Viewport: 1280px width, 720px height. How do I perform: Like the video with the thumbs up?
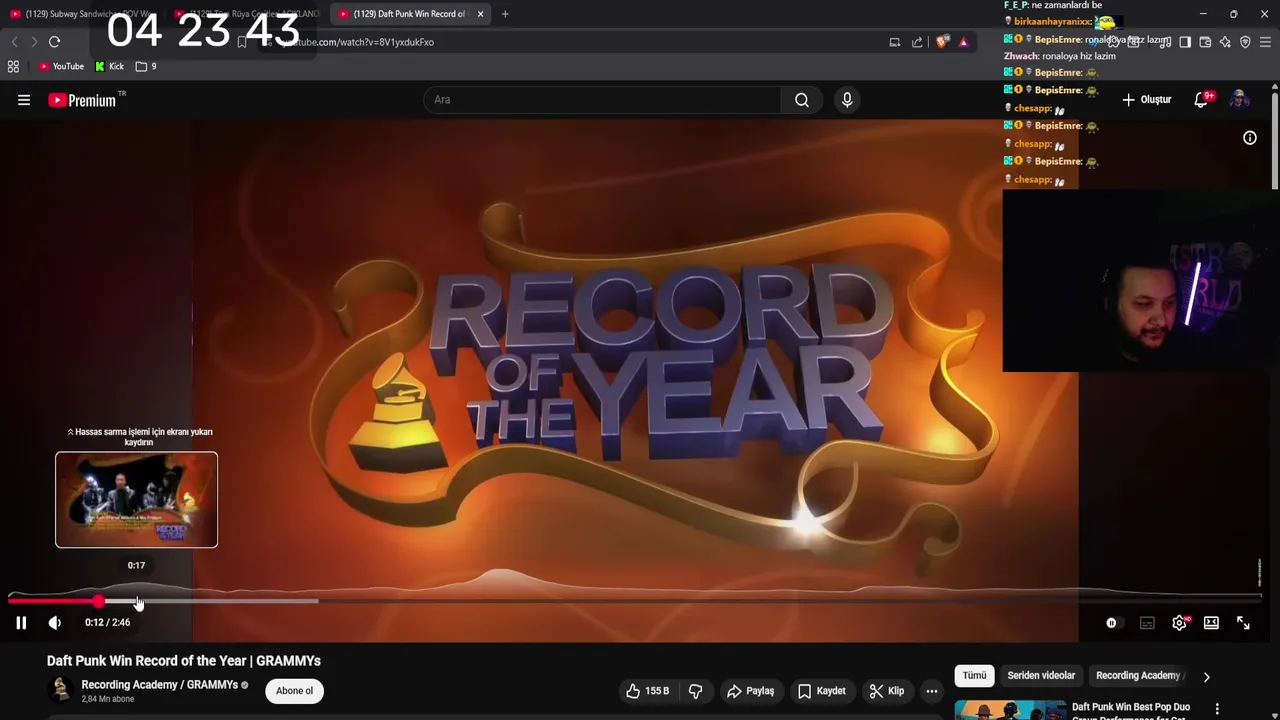pyautogui.click(x=647, y=691)
